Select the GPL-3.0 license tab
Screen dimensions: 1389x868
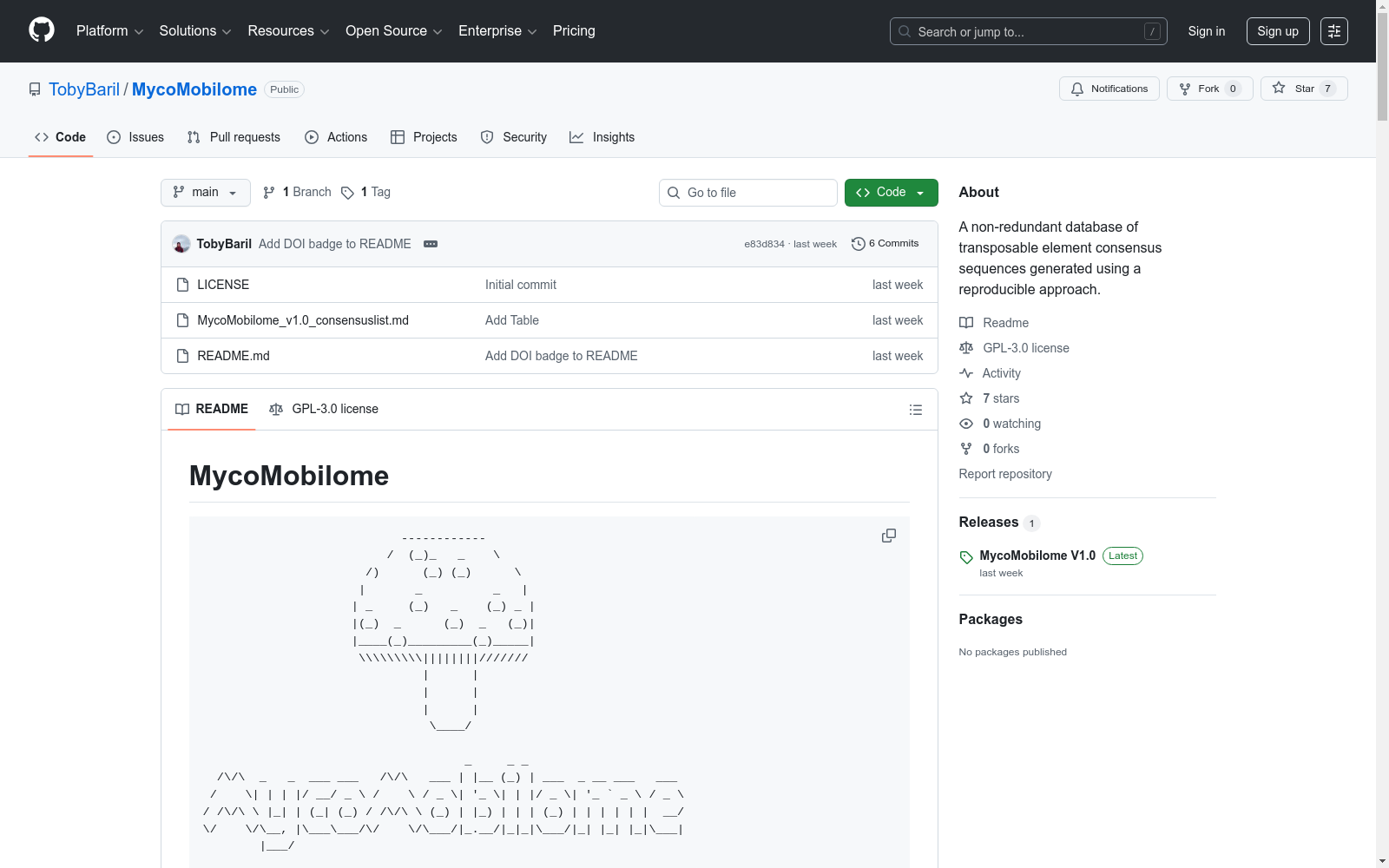click(324, 409)
